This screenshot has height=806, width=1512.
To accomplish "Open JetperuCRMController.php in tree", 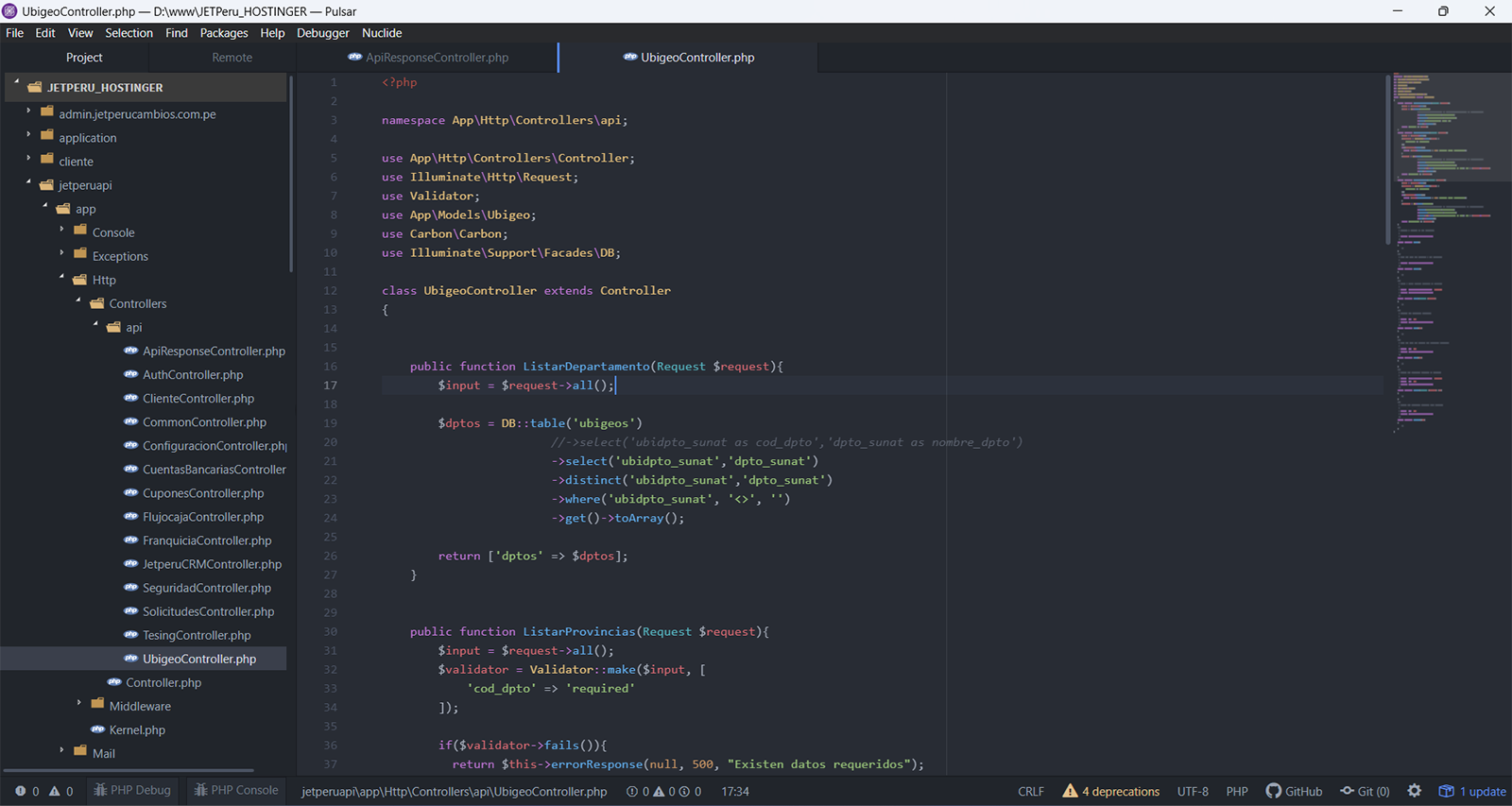I will (x=212, y=564).
